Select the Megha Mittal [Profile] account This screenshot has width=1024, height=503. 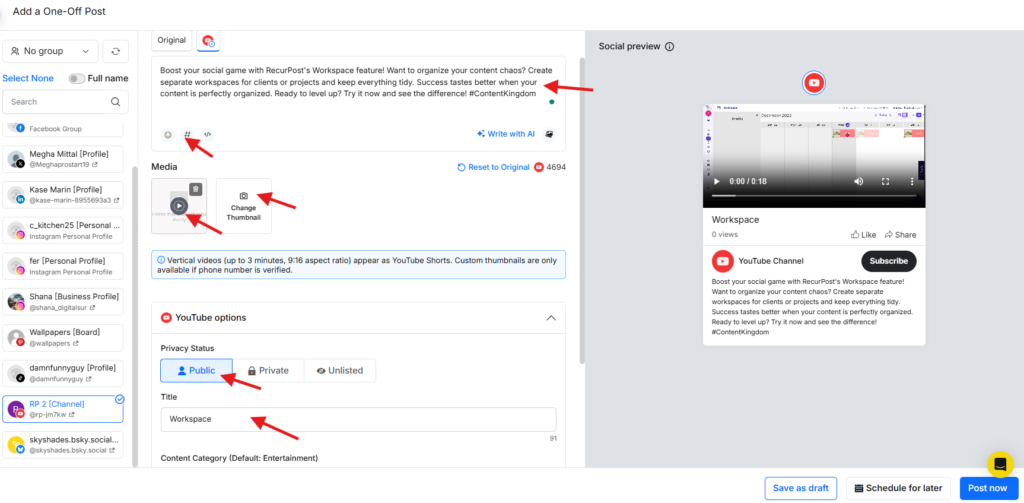(x=63, y=159)
